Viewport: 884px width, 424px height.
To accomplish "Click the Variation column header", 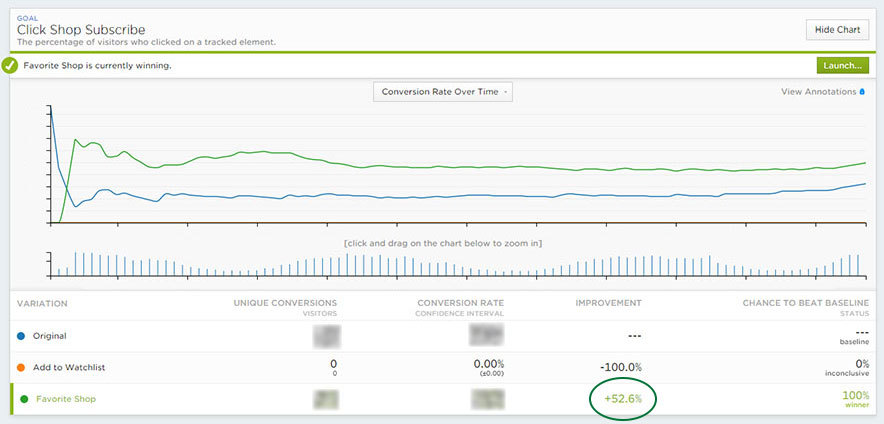I will 42,304.
